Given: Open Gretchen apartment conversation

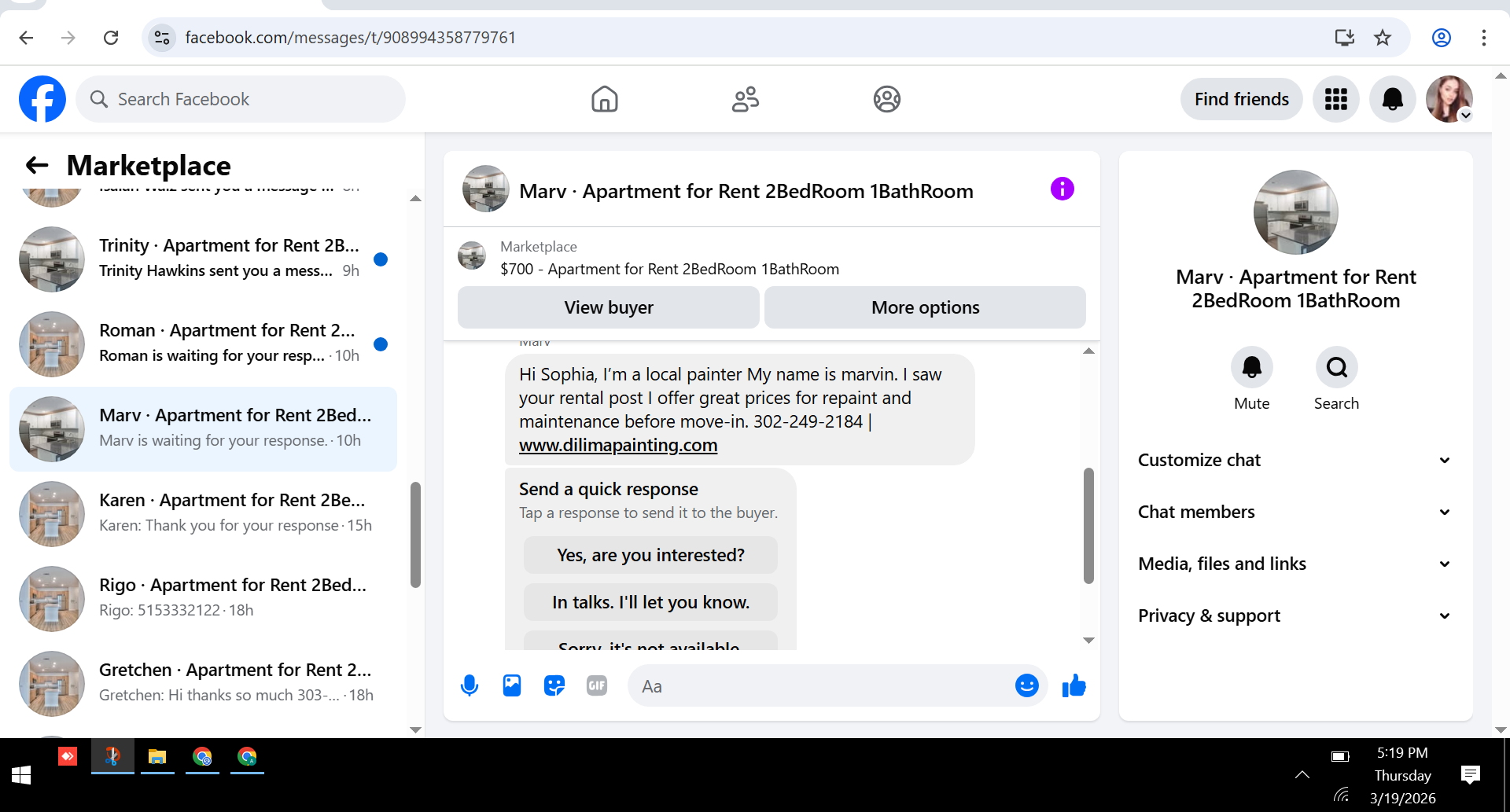Looking at the screenshot, I should click(x=203, y=684).
